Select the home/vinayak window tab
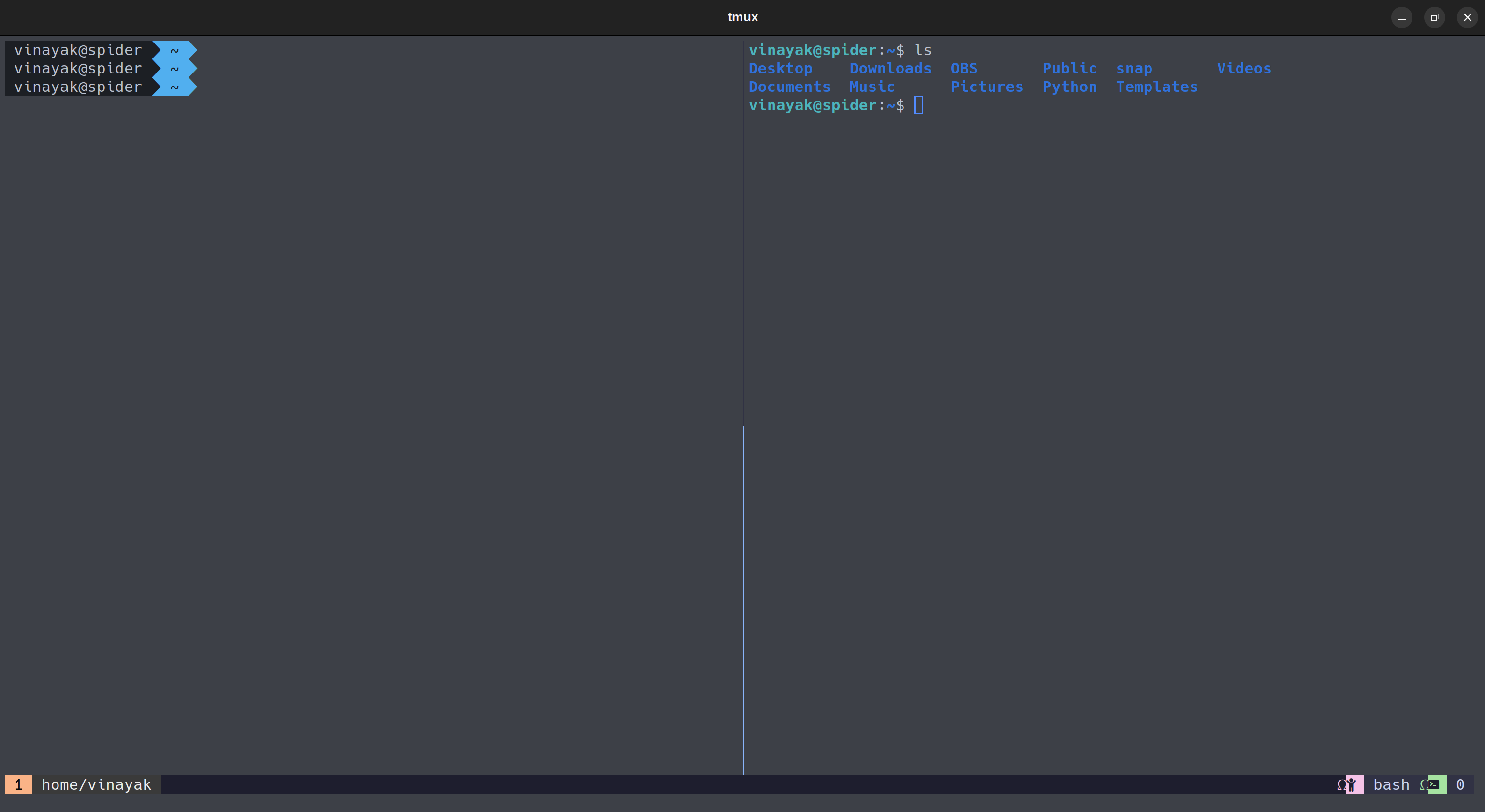Screen dimensions: 1485x812 (x=96, y=784)
